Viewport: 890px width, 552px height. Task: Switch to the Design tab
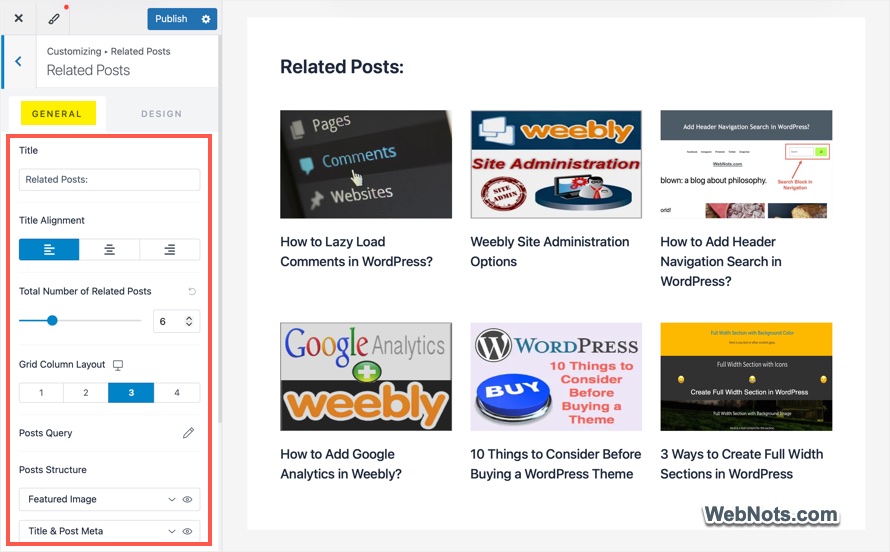pos(161,113)
